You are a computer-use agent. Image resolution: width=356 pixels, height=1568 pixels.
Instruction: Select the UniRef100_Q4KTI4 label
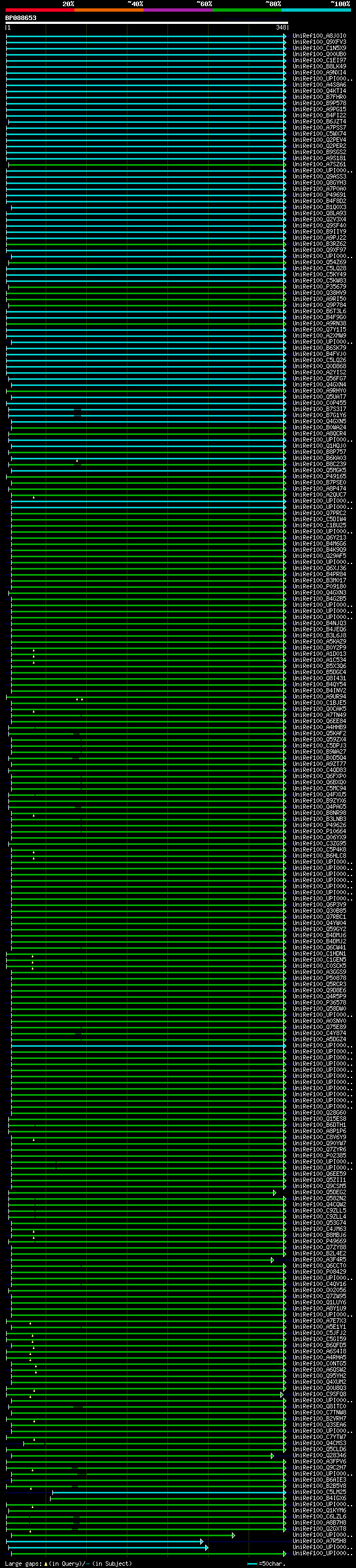[319, 91]
